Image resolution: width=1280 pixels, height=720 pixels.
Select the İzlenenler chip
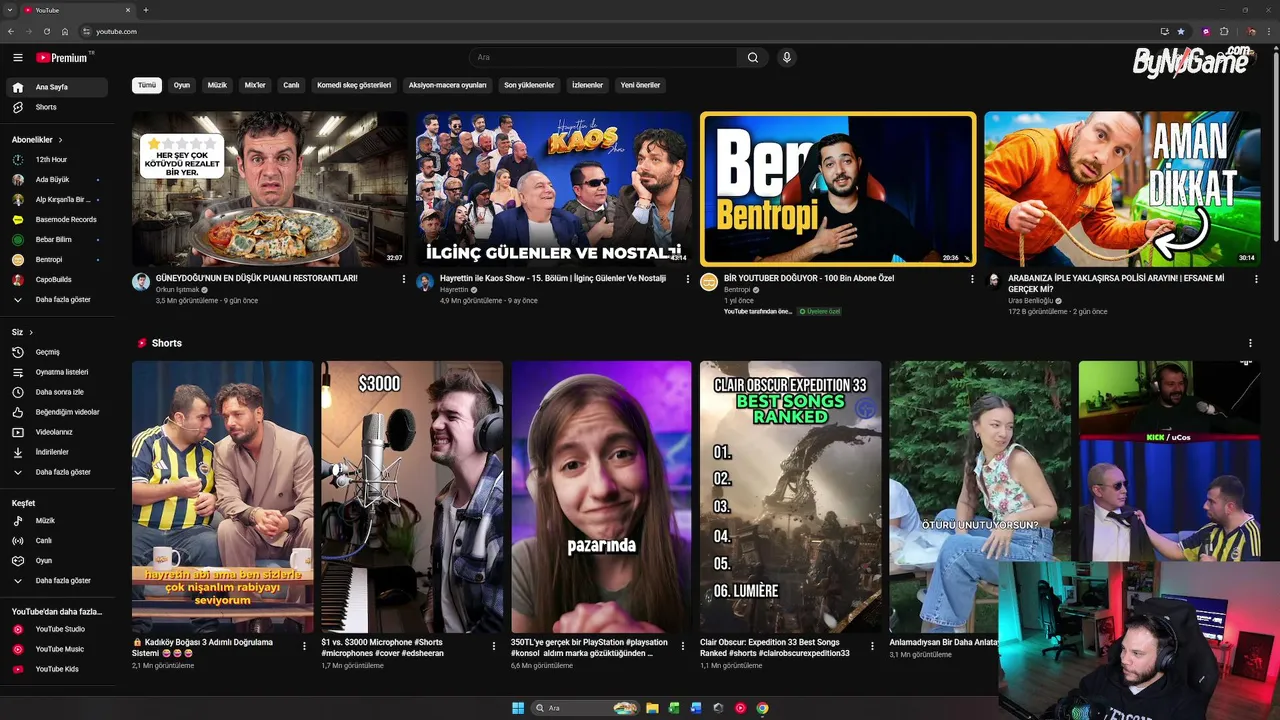[587, 85]
